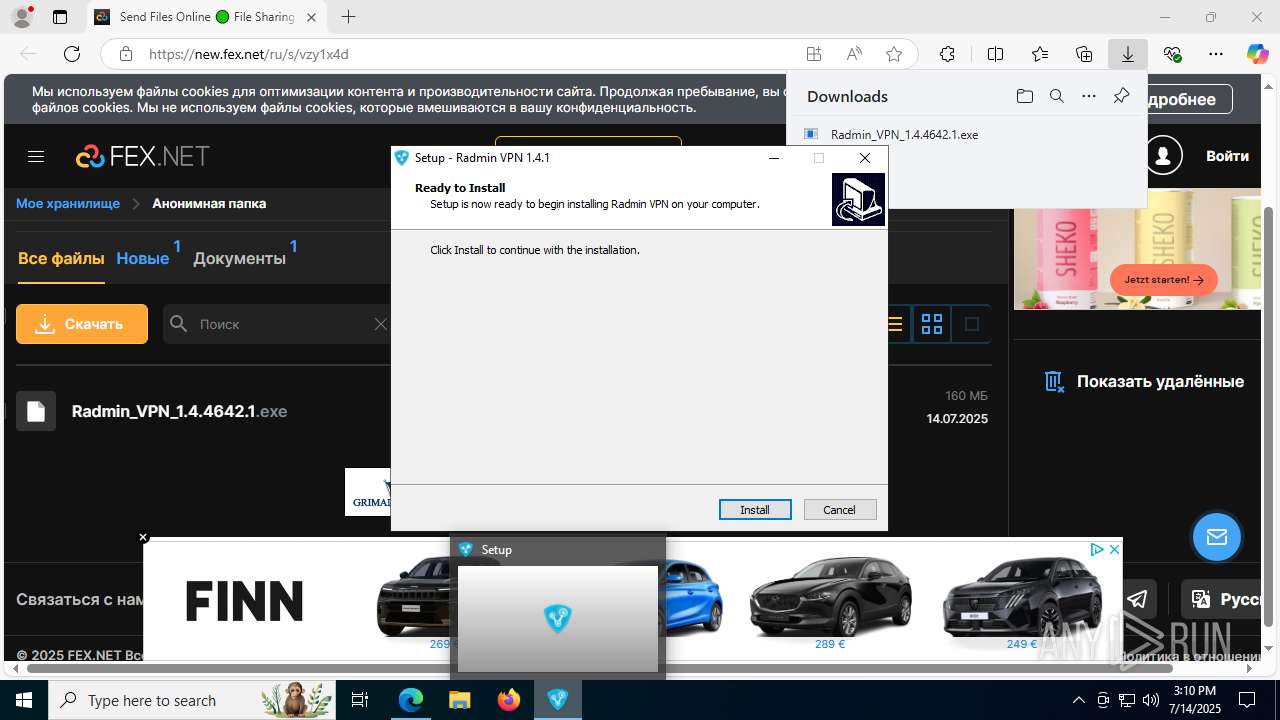The width and height of the screenshot is (1280, 720).
Task: Cancel the Radmin VPN setup
Action: click(x=840, y=509)
